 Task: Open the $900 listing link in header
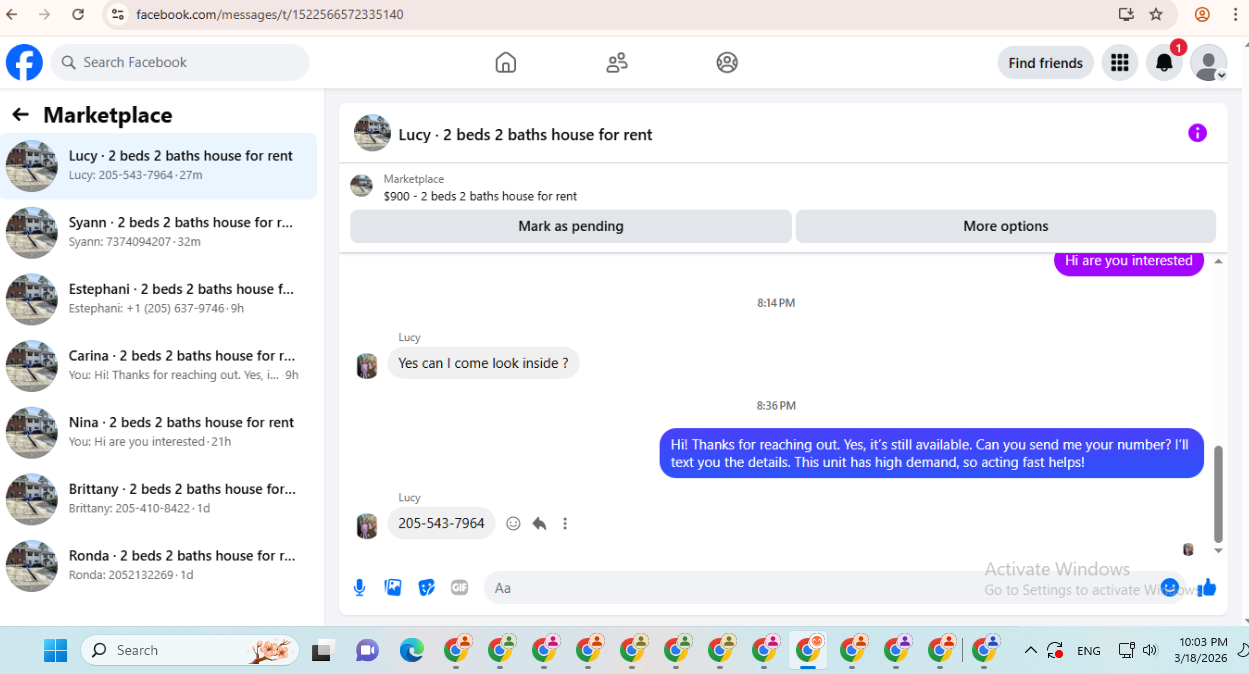click(480, 196)
